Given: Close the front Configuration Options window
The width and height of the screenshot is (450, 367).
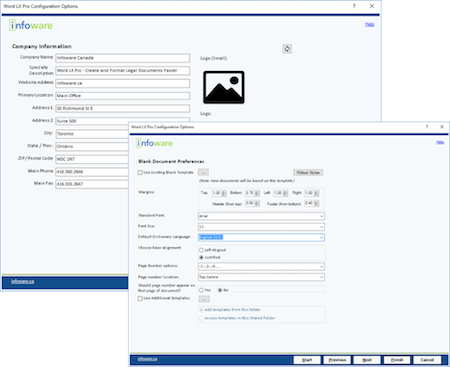Looking at the screenshot, I should point(442,127).
